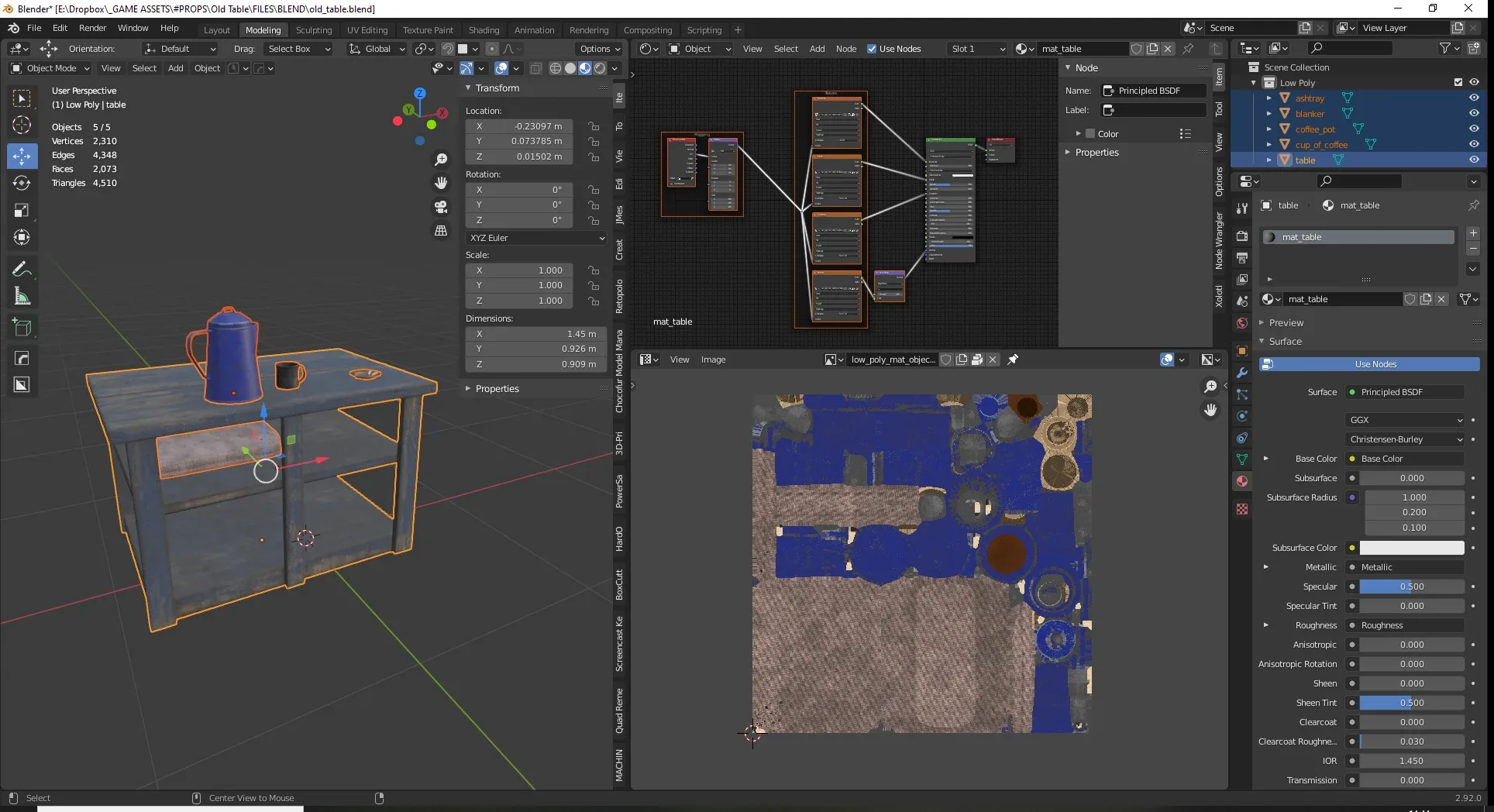Click the Options button in the viewport header
This screenshot has width=1494, height=812.
(x=600, y=49)
